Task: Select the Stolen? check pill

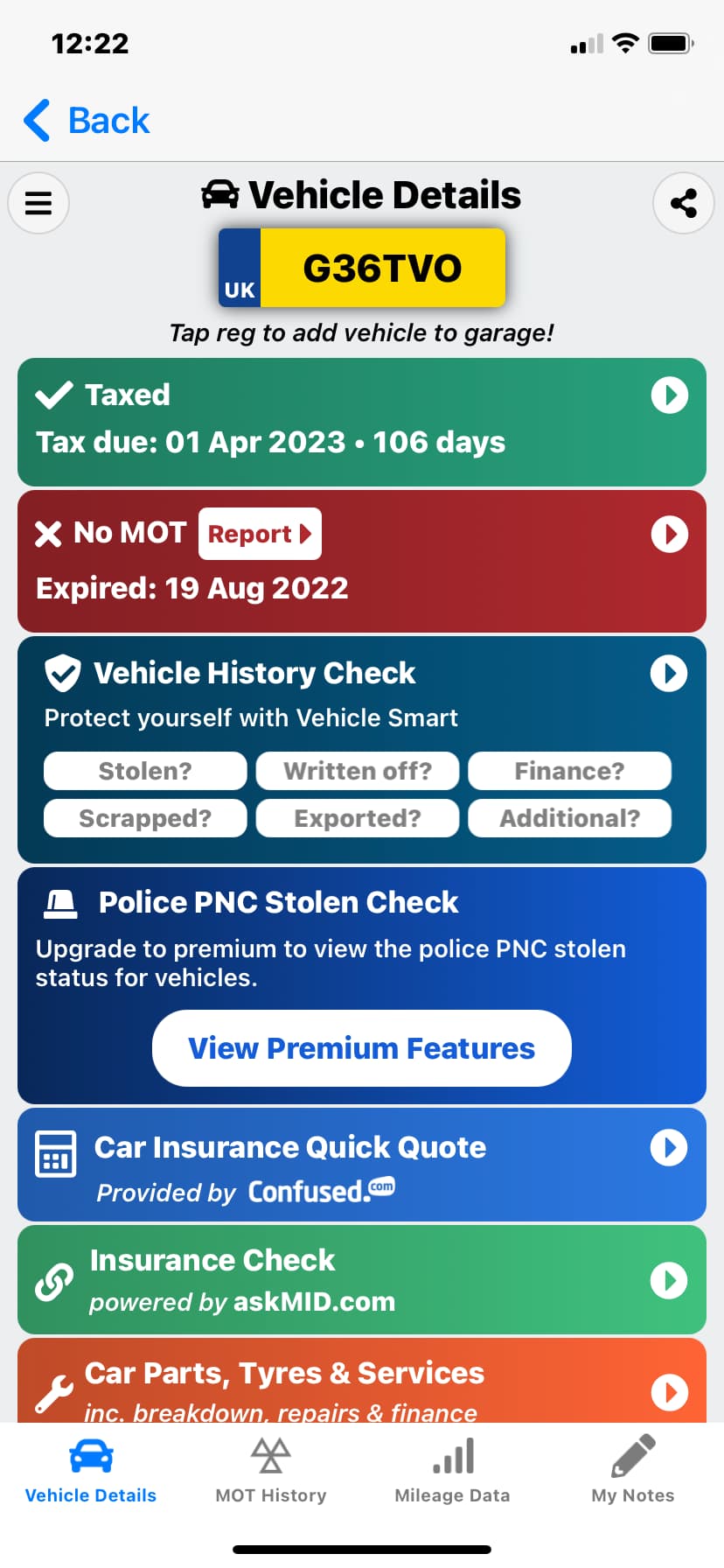Action: coord(145,771)
